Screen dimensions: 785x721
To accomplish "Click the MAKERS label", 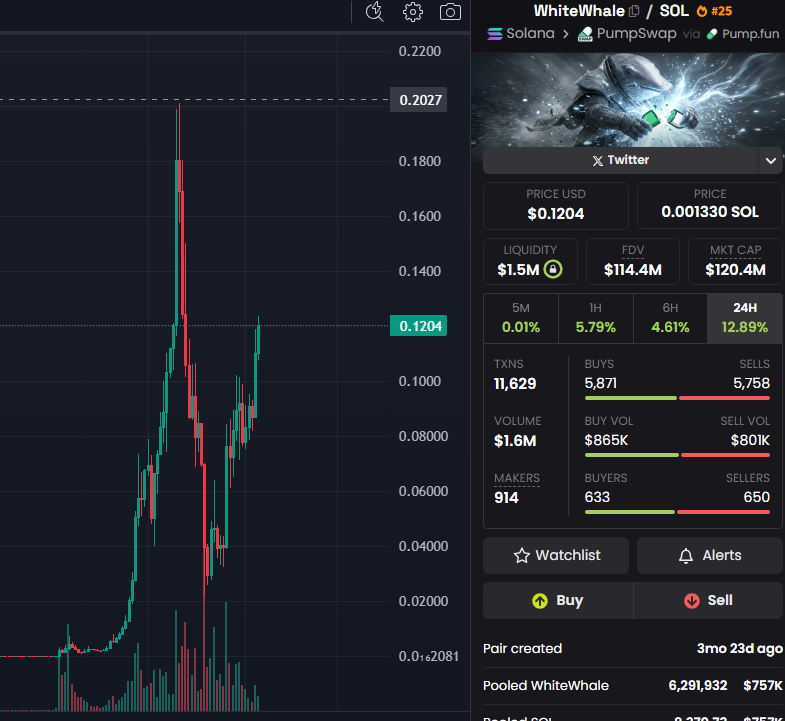I will [517, 478].
